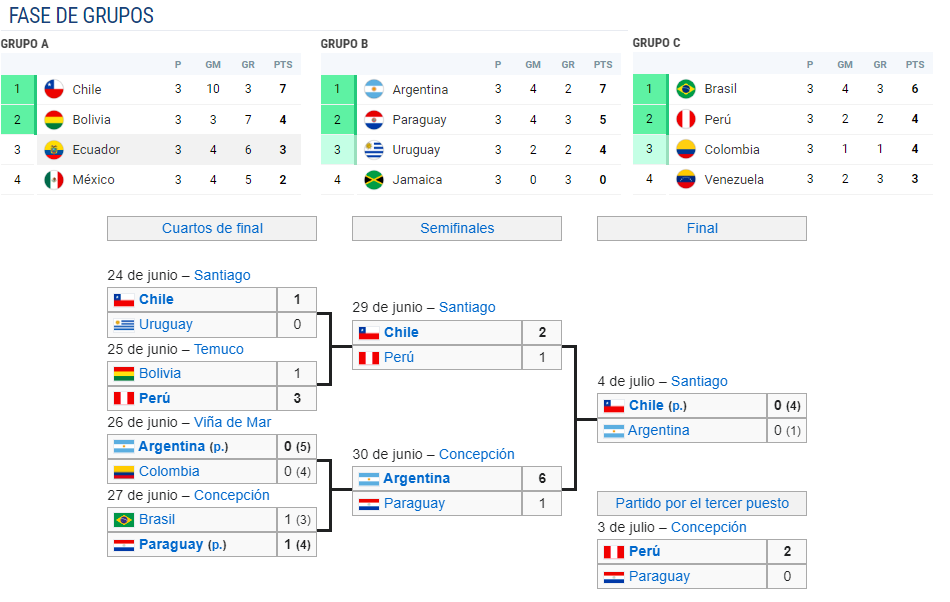Click the Ecuador flag icon in Grupo A
This screenshot has height=602, width=950.
pyautogui.click(x=54, y=150)
